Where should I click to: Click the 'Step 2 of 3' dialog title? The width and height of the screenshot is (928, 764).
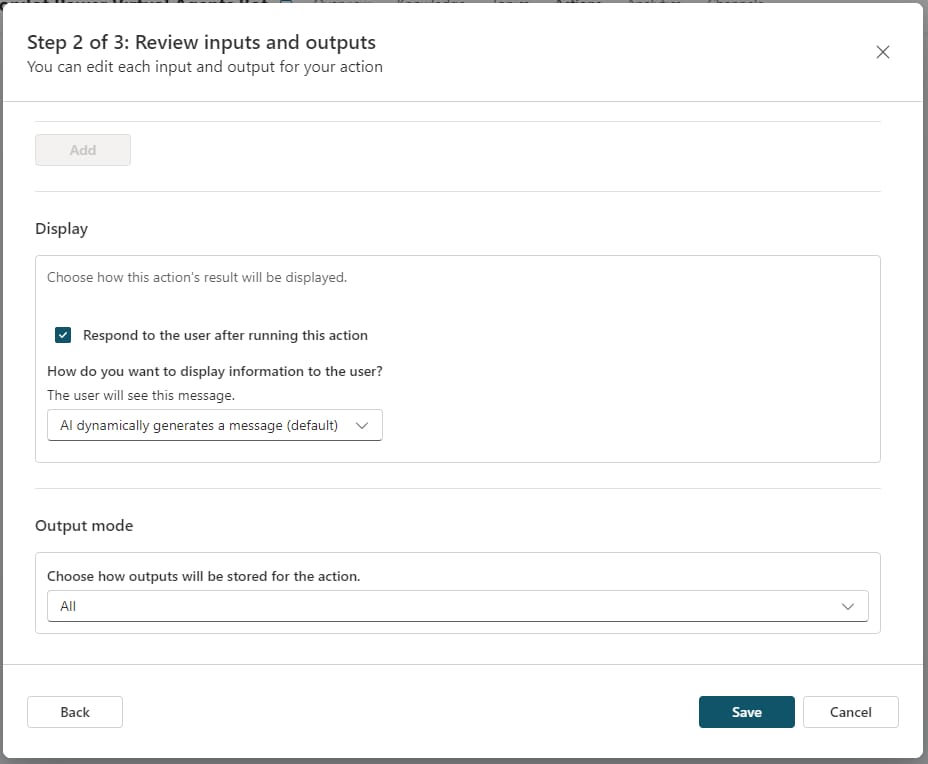tap(201, 43)
